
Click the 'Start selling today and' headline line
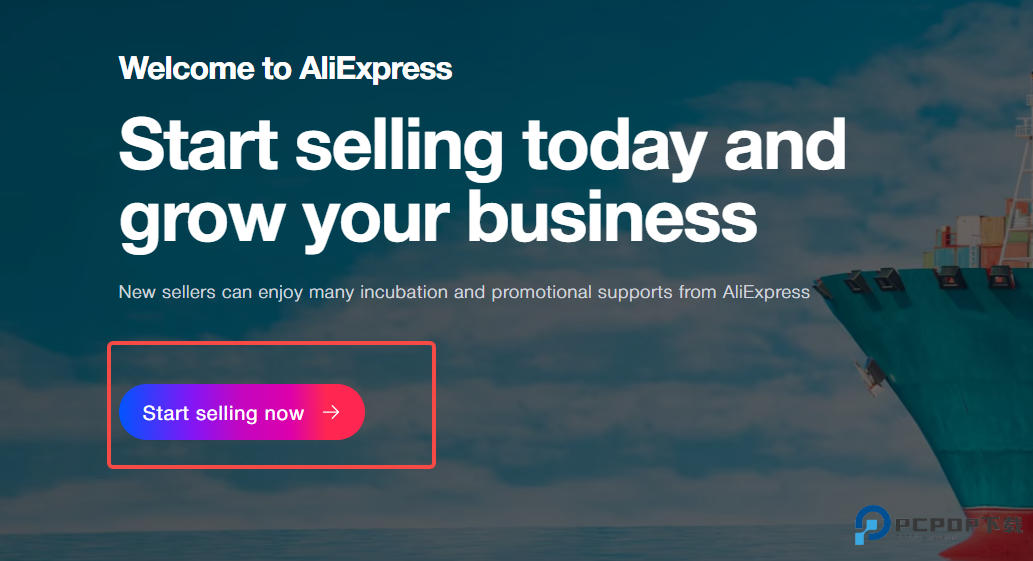[x=482, y=146]
